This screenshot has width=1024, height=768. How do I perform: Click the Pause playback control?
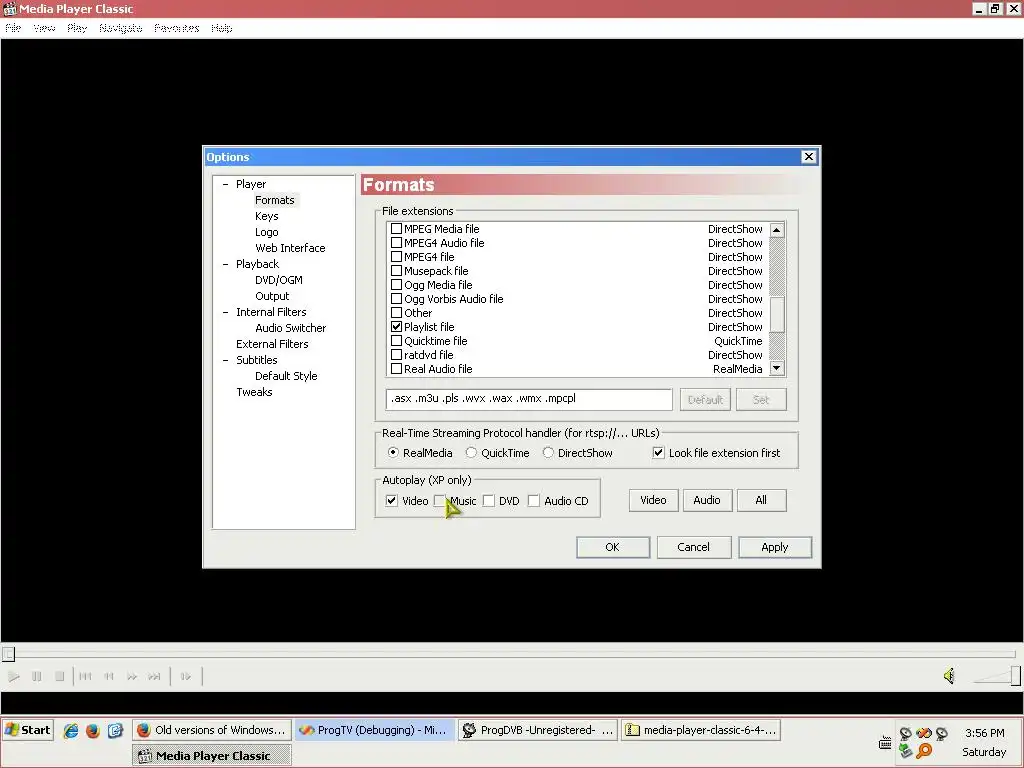(37, 677)
